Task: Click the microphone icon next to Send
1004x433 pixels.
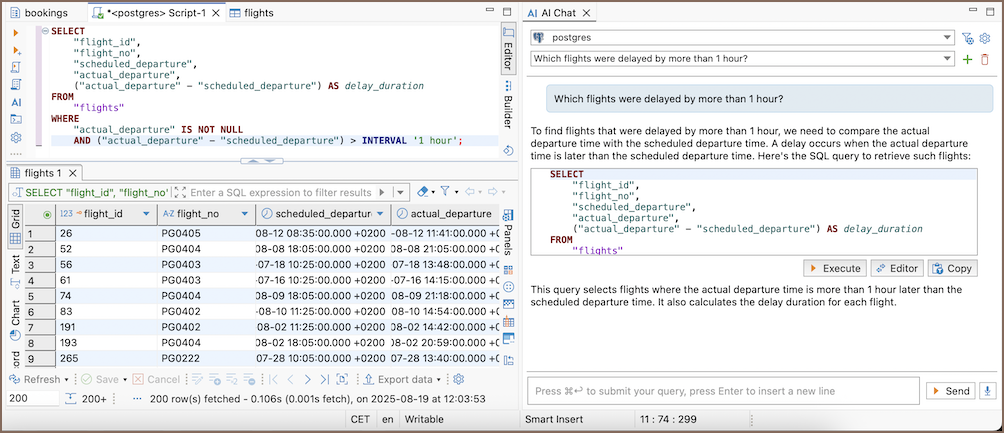Action: tap(988, 391)
